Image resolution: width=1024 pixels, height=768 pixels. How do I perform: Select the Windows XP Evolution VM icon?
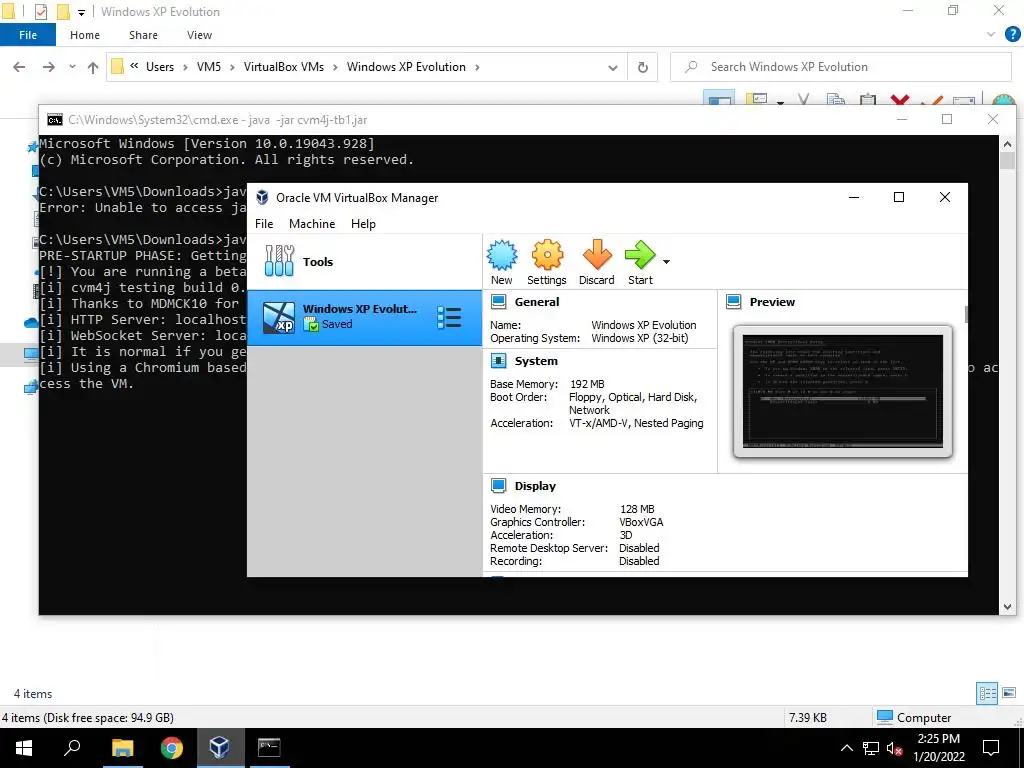click(279, 318)
